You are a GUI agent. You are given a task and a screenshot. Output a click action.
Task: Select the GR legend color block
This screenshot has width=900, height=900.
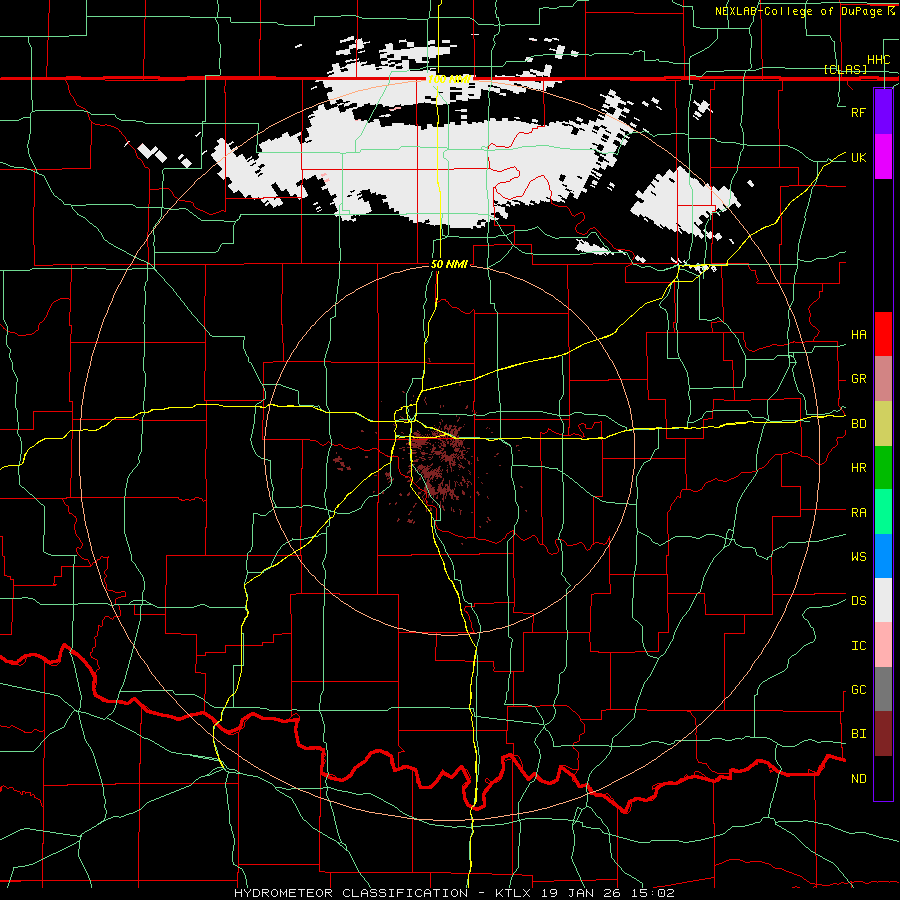(883, 378)
